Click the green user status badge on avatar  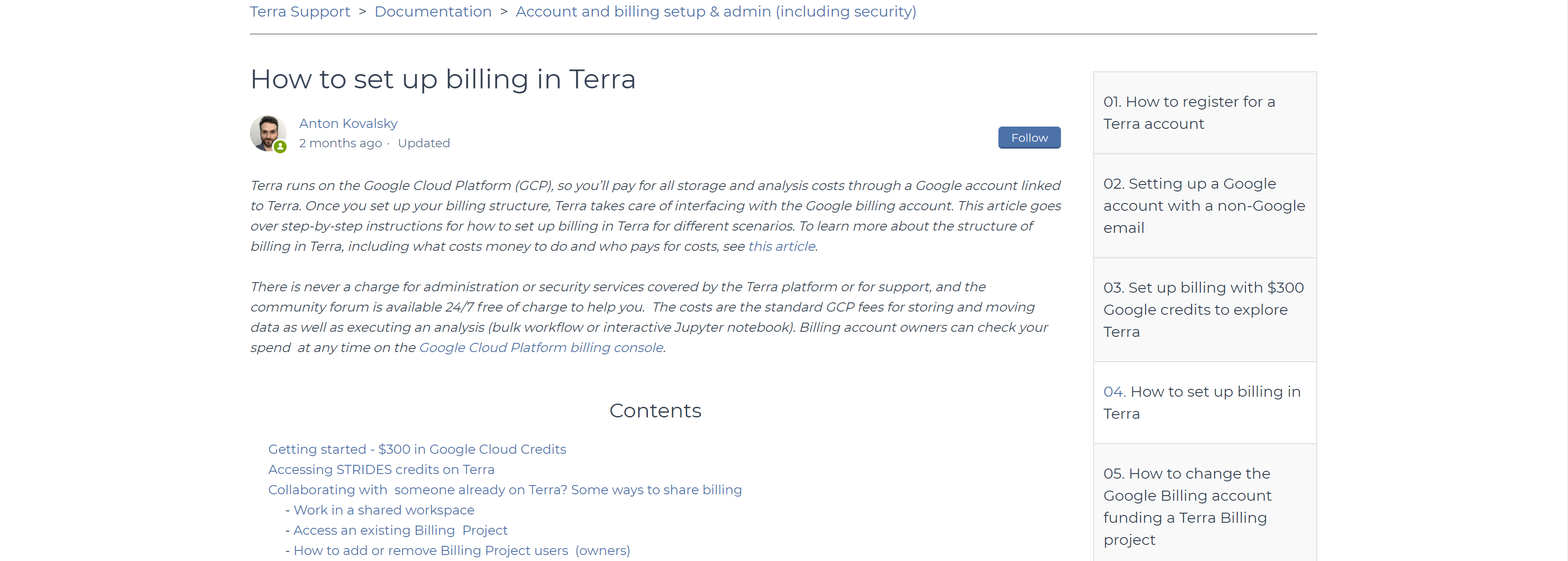pyautogui.click(x=280, y=146)
